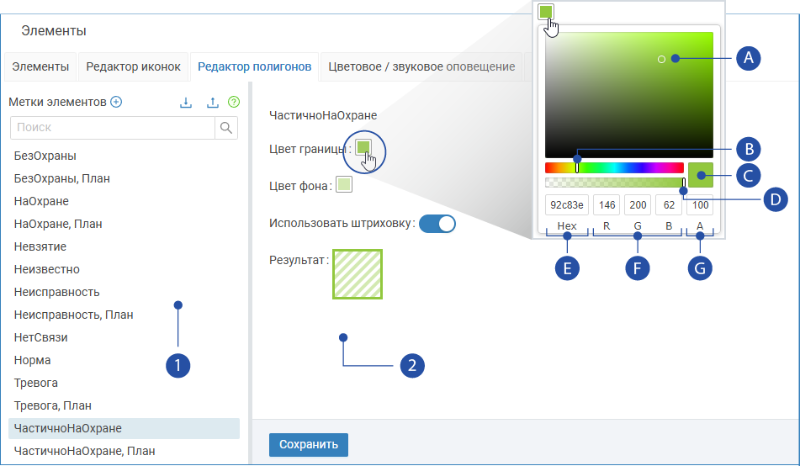800x466 pixels.
Task: Click the search magnifier icon
Action: 226,128
